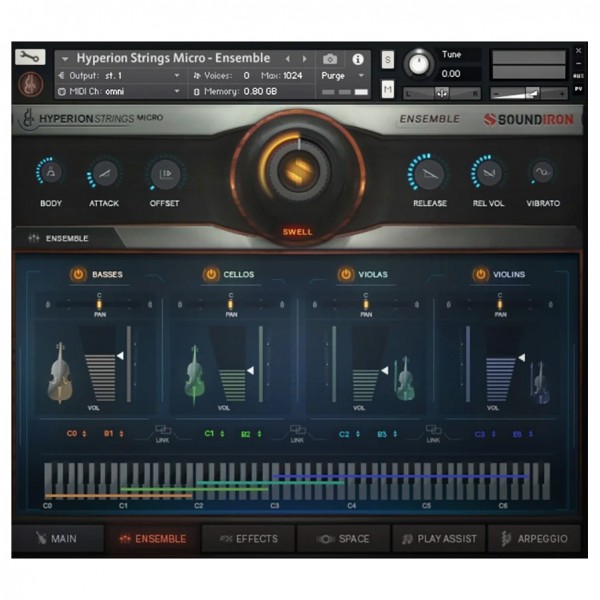This screenshot has height=600, width=600.
Task: Click the green cello instrument image
Action: 194,375
